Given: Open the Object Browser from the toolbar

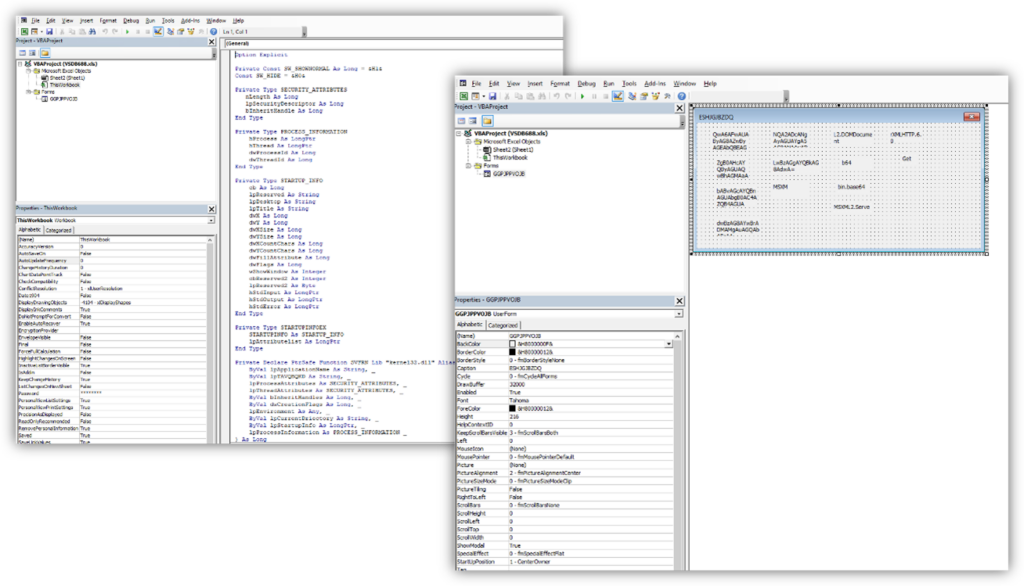Looking at the screenshot, I should coord(656,95).
